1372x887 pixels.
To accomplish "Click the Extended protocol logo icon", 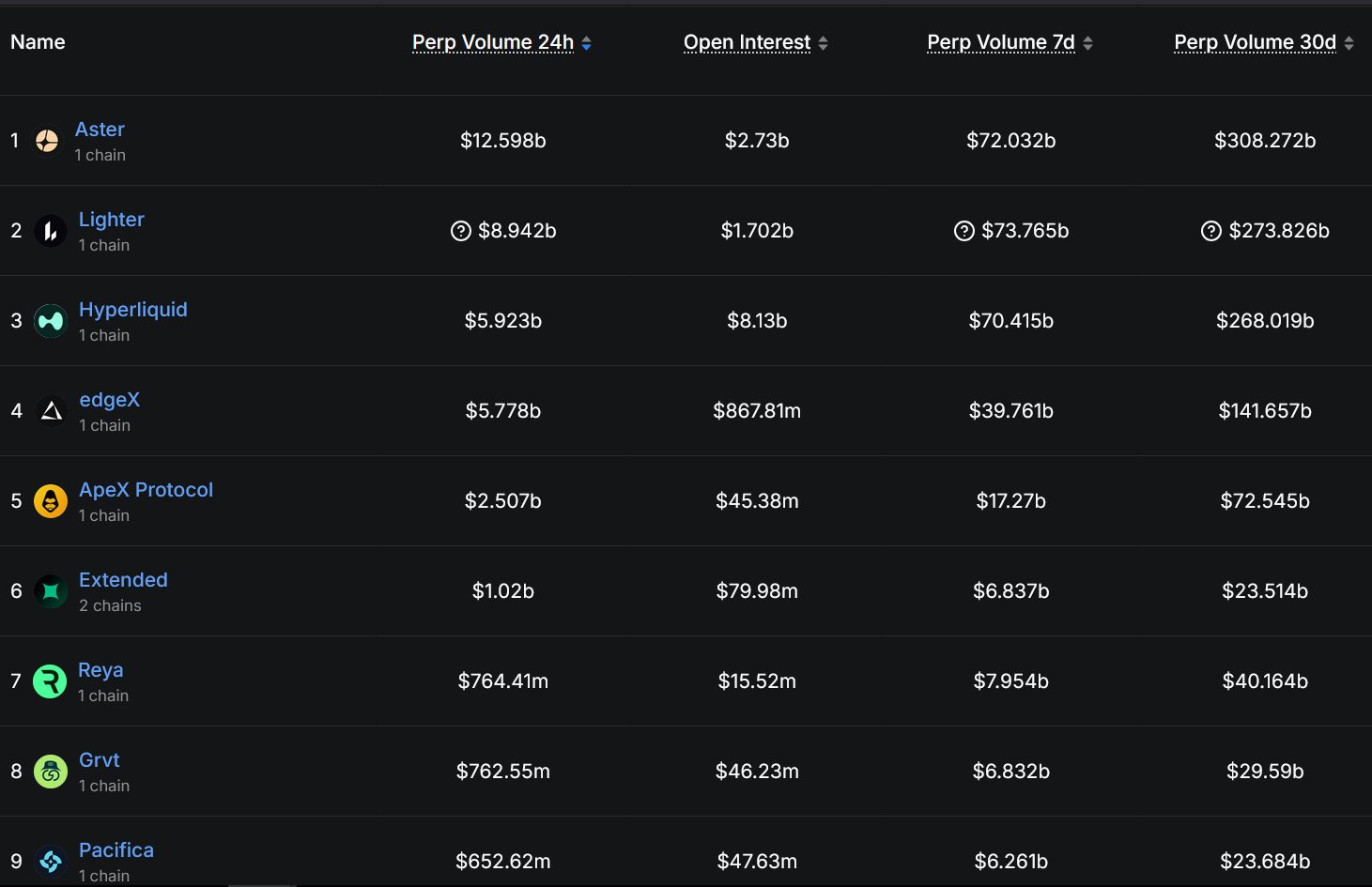I will [51, 591].
